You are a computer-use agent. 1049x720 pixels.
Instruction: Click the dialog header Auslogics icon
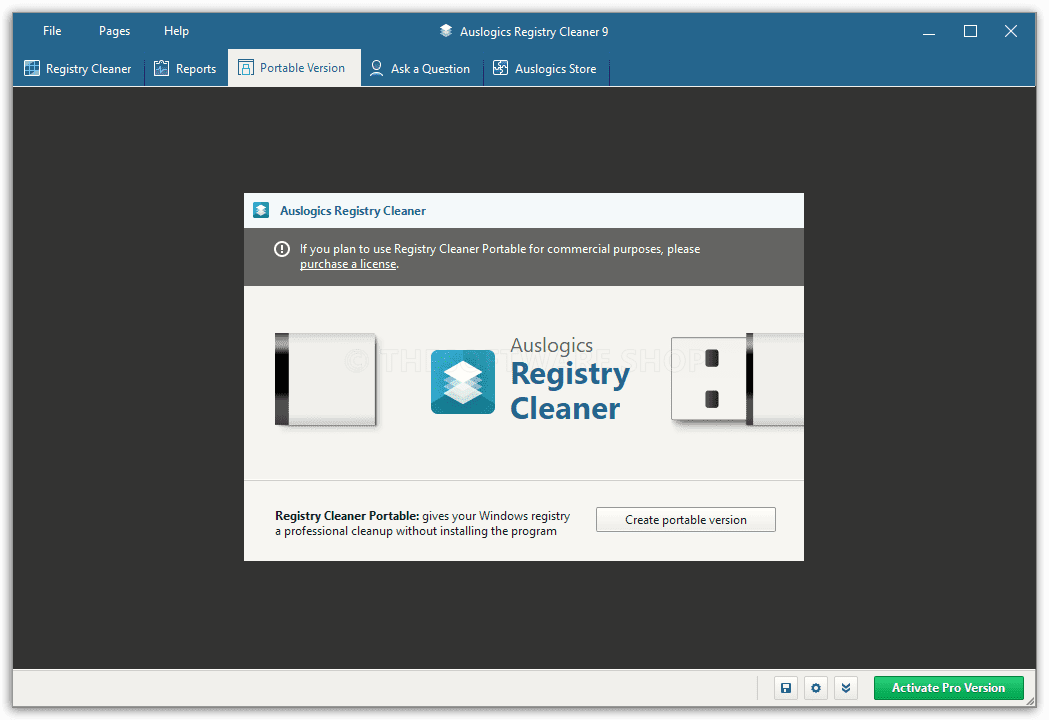261,210
